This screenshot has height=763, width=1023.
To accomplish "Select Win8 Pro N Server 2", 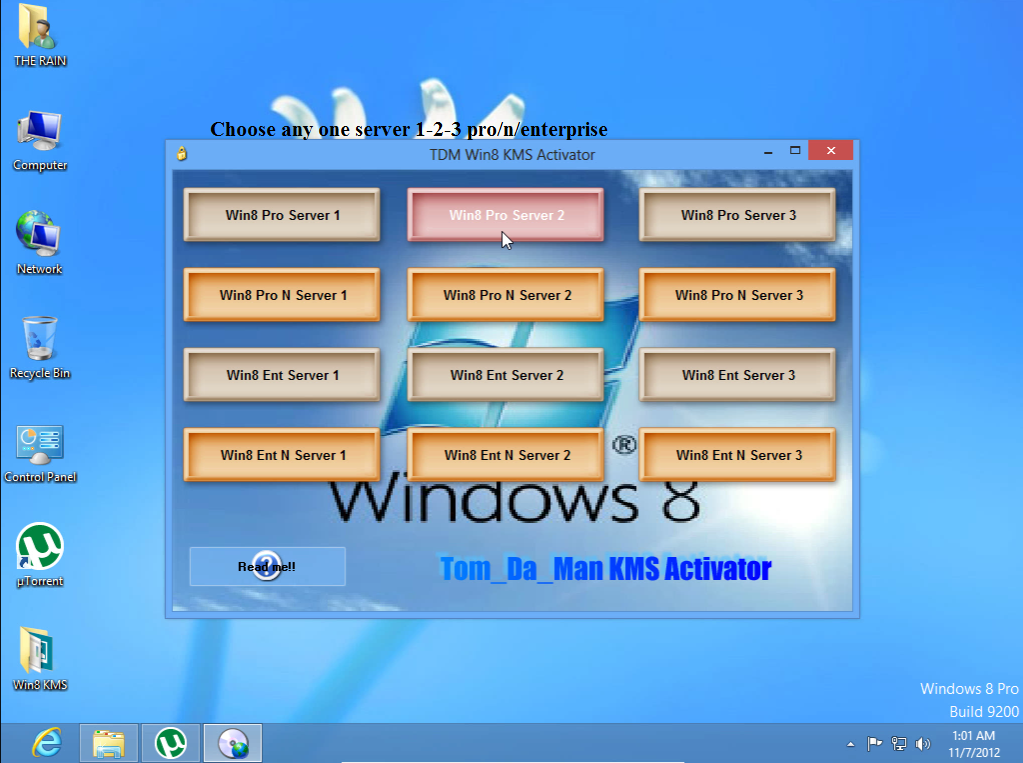I will click(506, 295).
